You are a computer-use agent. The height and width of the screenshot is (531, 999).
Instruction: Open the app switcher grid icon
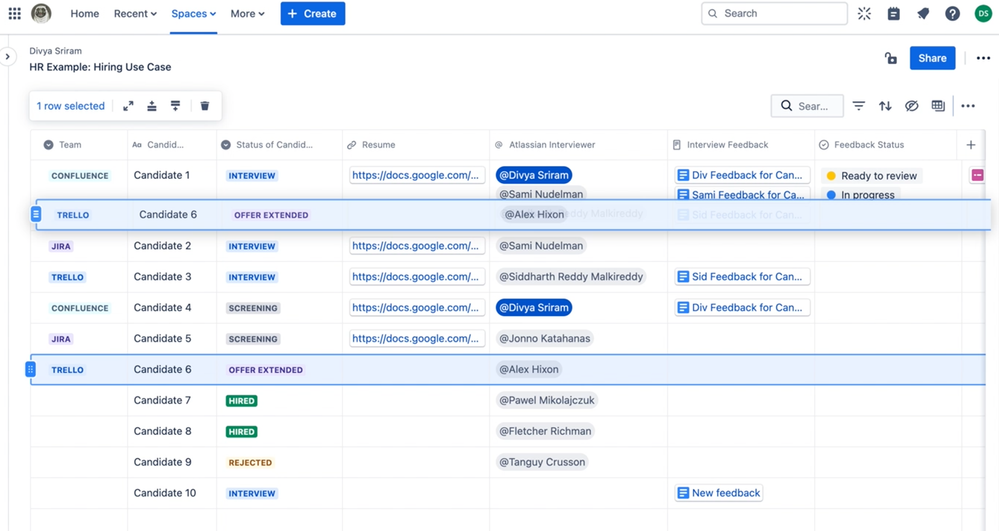pos(14,13)
